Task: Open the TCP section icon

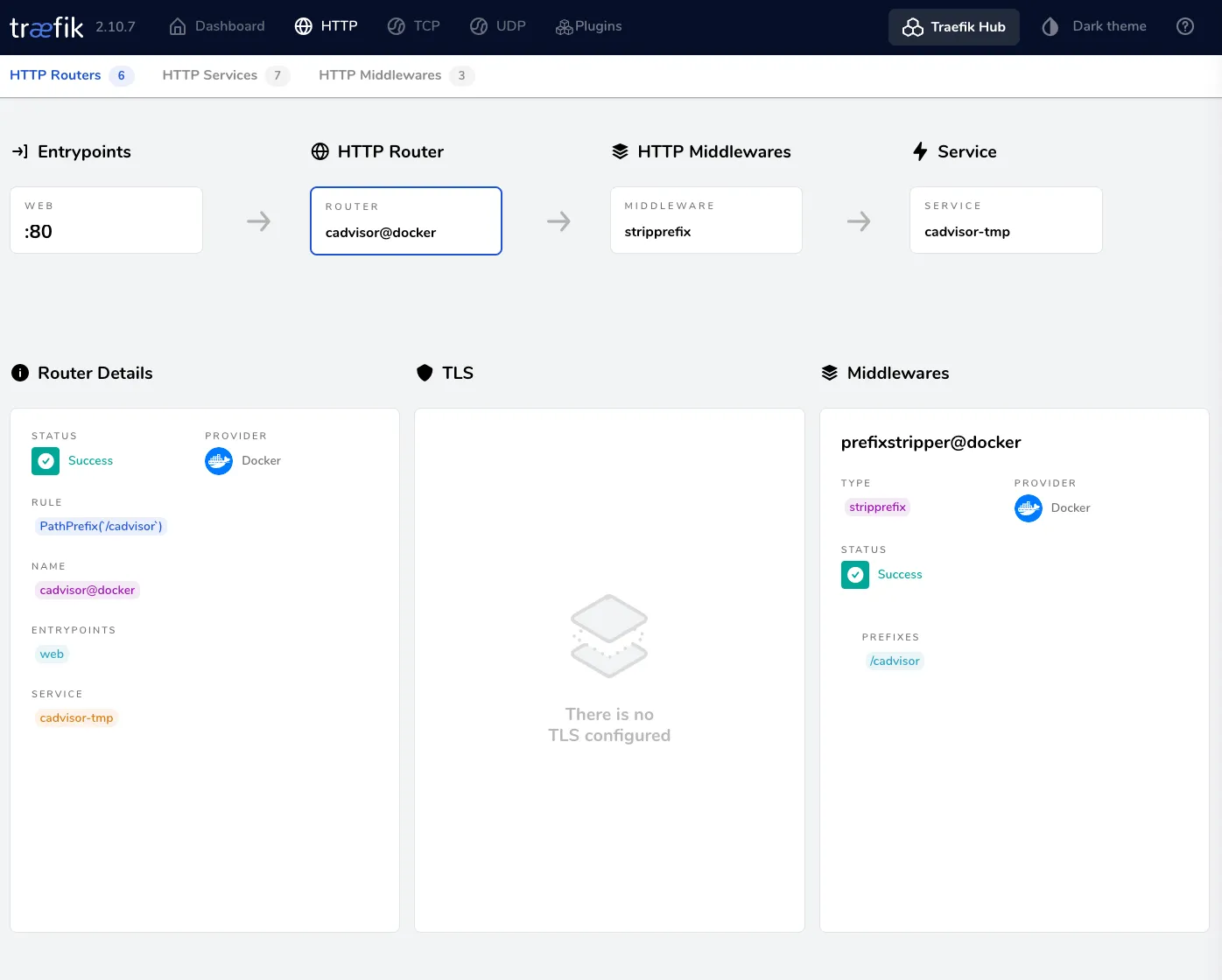Action: [x=395, y=25]
